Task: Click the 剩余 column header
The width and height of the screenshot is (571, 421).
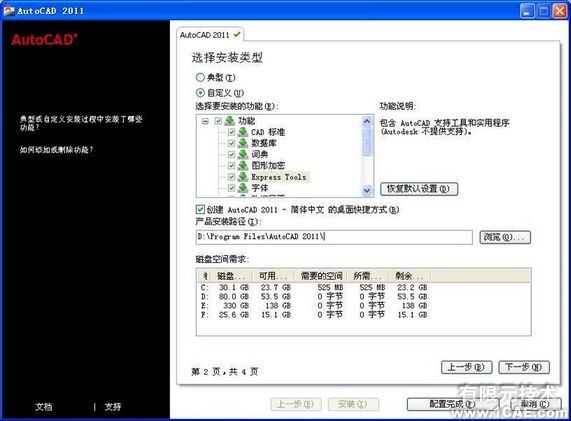Action: [410, 276]
